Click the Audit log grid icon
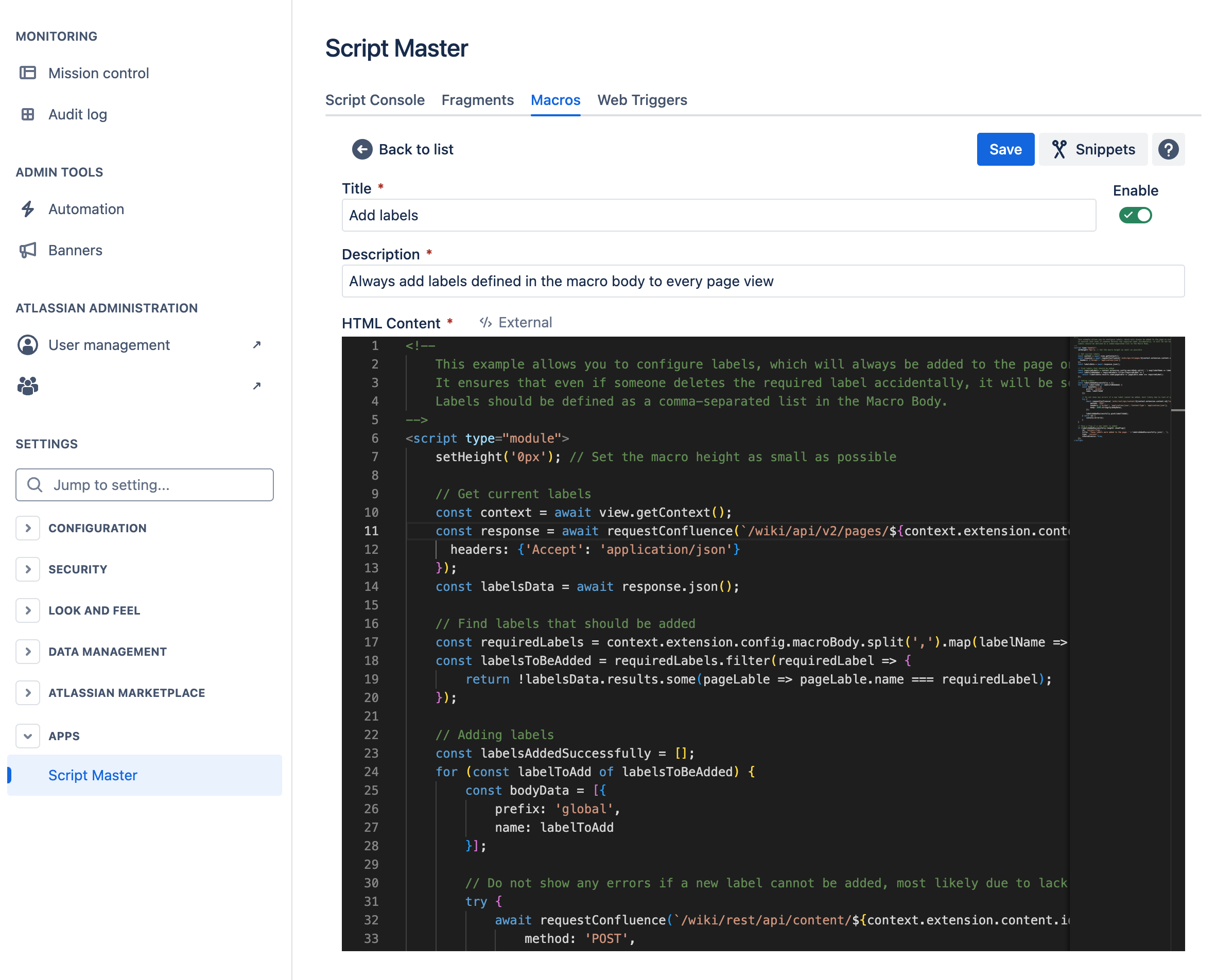This screenshot has height=980, width=1216. [x=28, y=114]
